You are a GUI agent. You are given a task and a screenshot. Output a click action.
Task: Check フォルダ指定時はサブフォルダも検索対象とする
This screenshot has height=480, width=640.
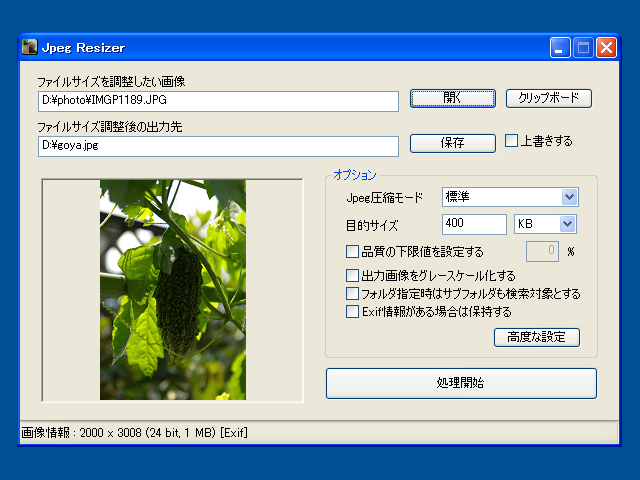point(352,293)
